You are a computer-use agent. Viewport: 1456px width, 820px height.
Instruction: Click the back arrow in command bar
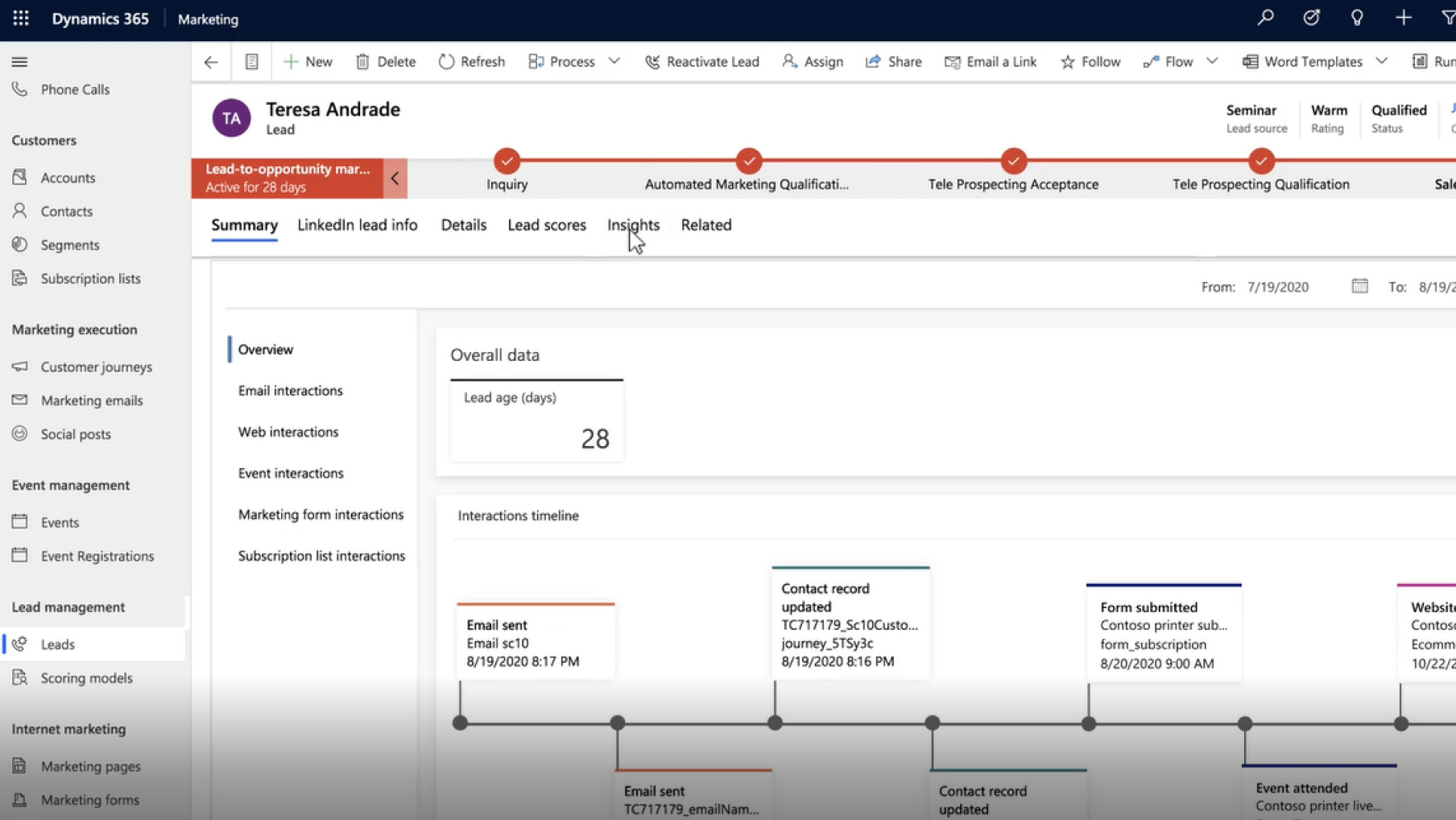tap(211, 62)
